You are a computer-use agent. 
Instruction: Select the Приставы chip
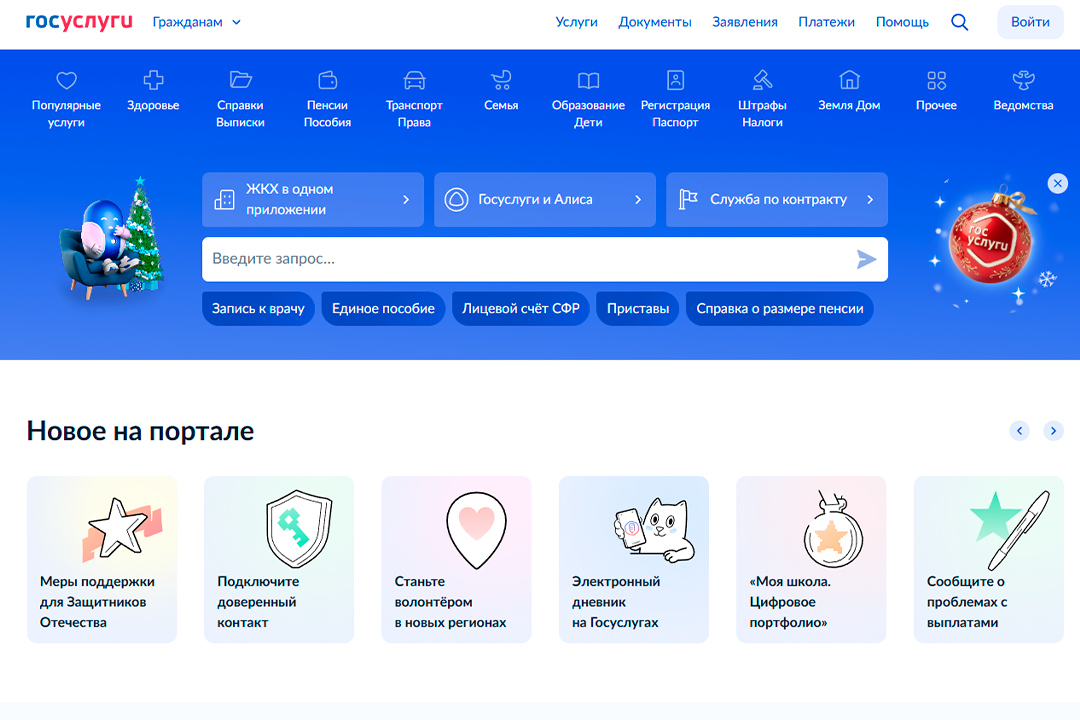[x=638, y=309]
